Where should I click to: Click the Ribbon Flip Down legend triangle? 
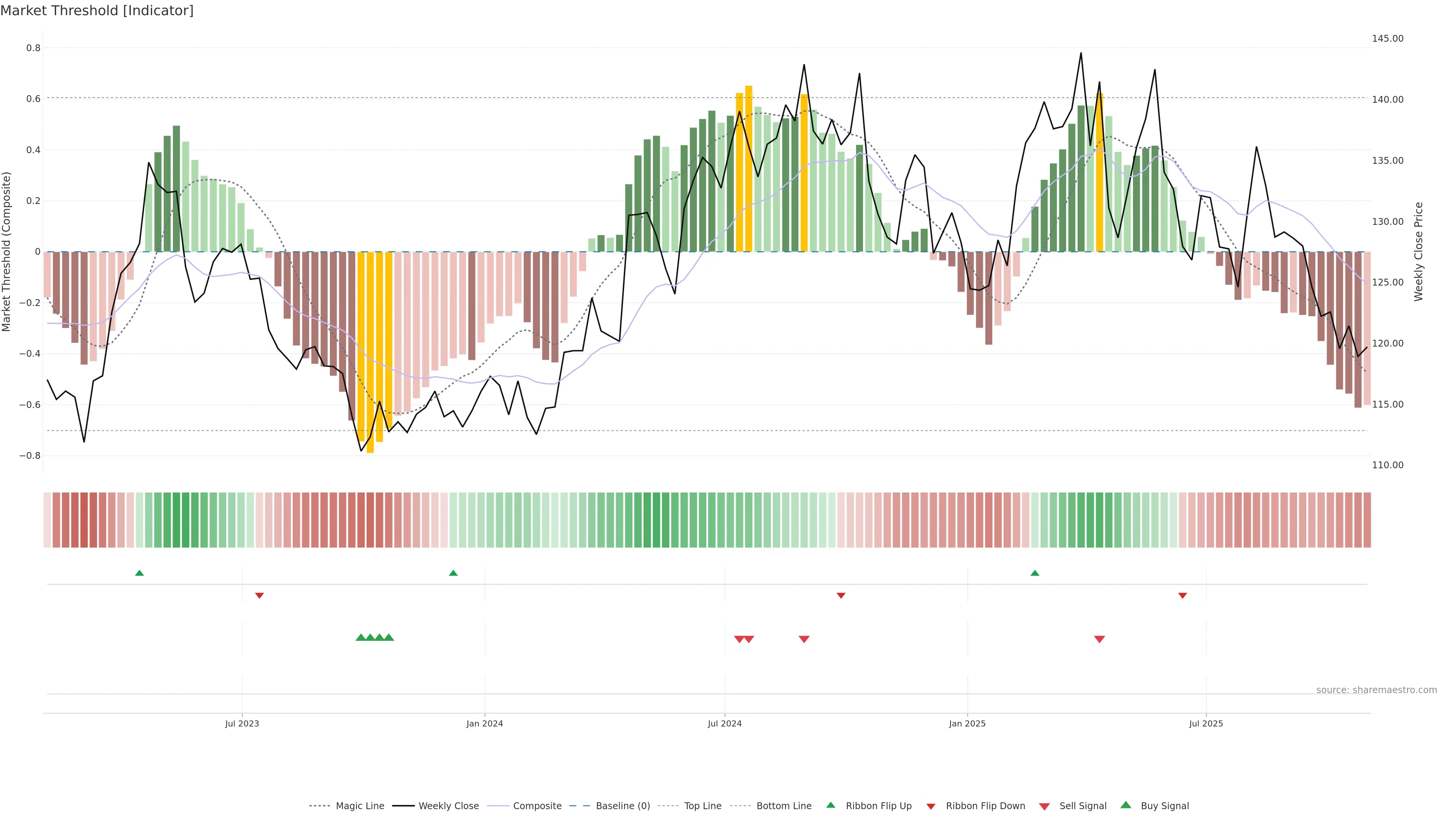click(931, 806)
